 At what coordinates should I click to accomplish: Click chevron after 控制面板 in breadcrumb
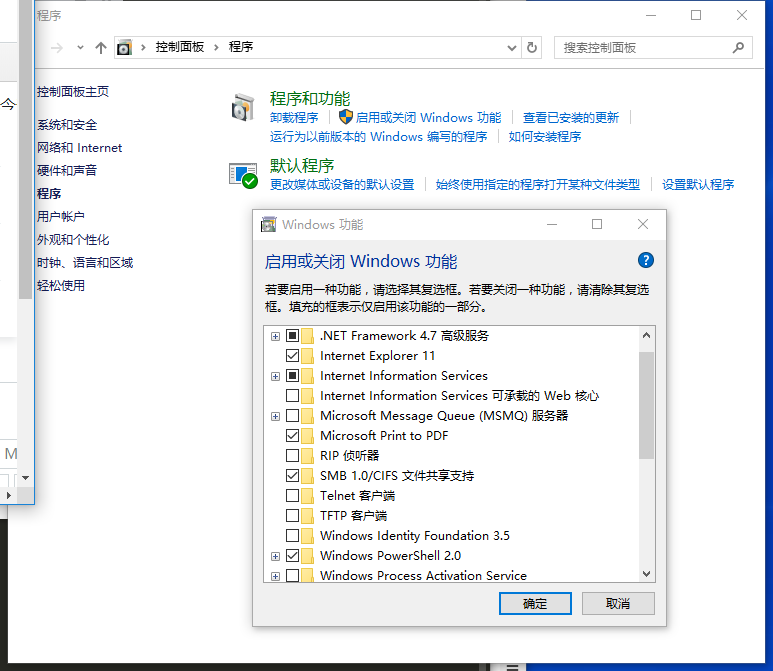point(216,47)
